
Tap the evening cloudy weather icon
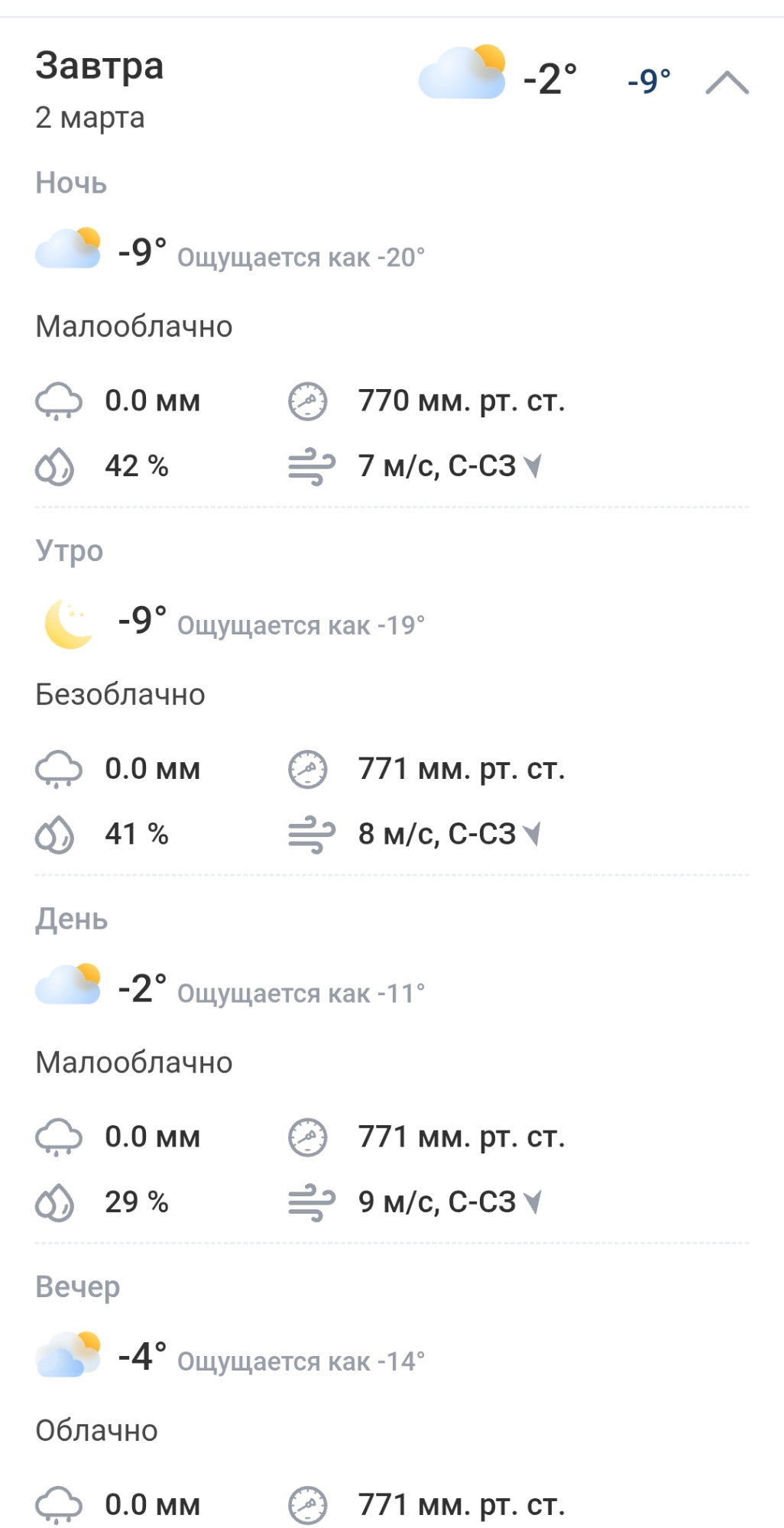pyautogui.click(x=68, y=1353)
